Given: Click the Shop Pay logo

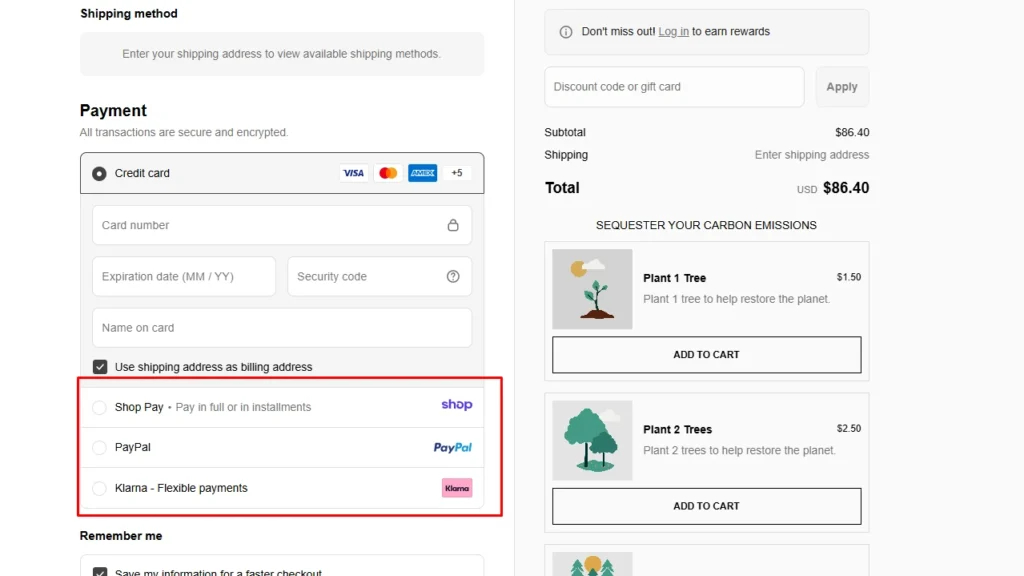Looking at the screenshot, I should (456, 405).
